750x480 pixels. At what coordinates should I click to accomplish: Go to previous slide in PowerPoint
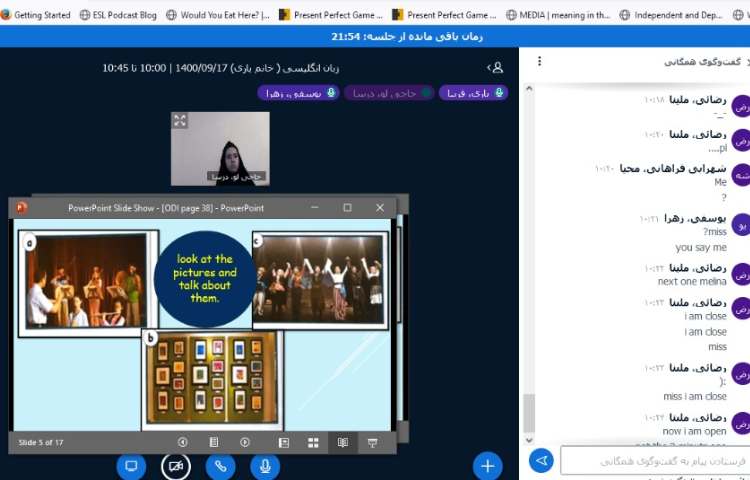coord(183,442)
